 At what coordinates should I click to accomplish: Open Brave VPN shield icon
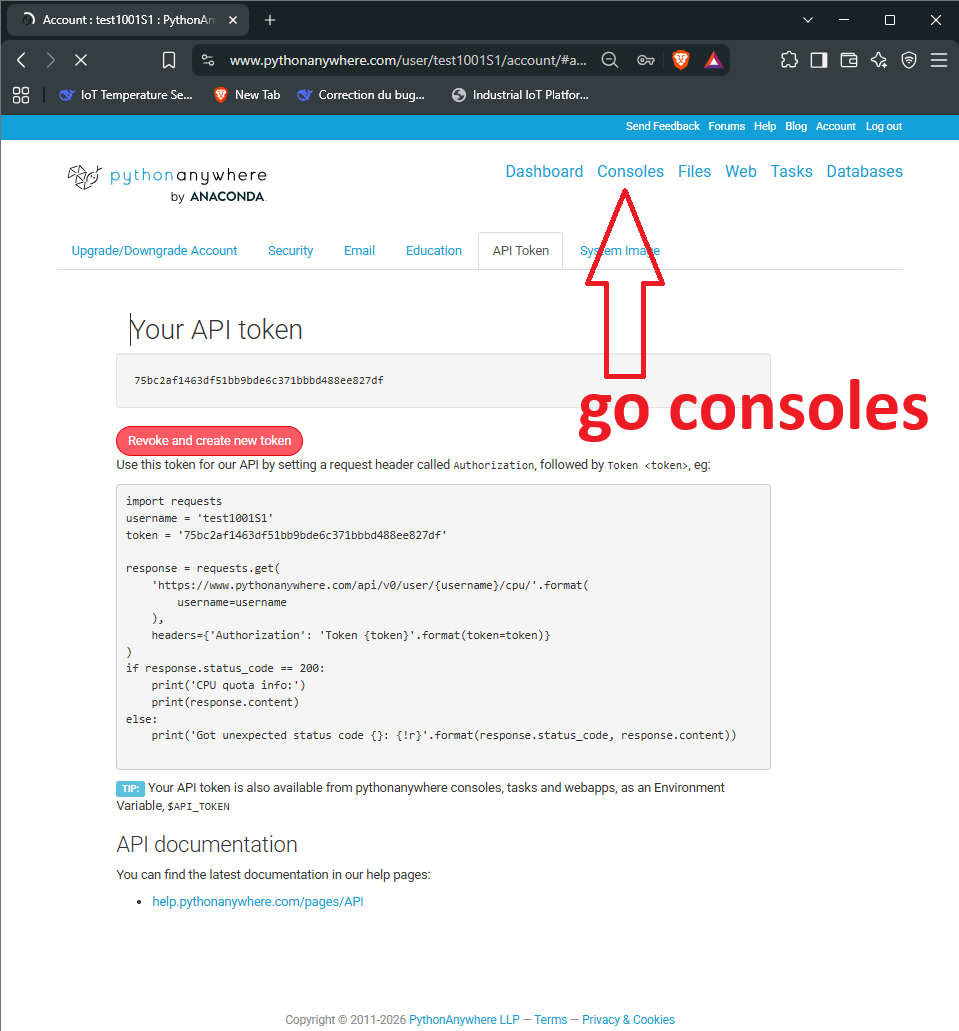(x=909, y=60)
